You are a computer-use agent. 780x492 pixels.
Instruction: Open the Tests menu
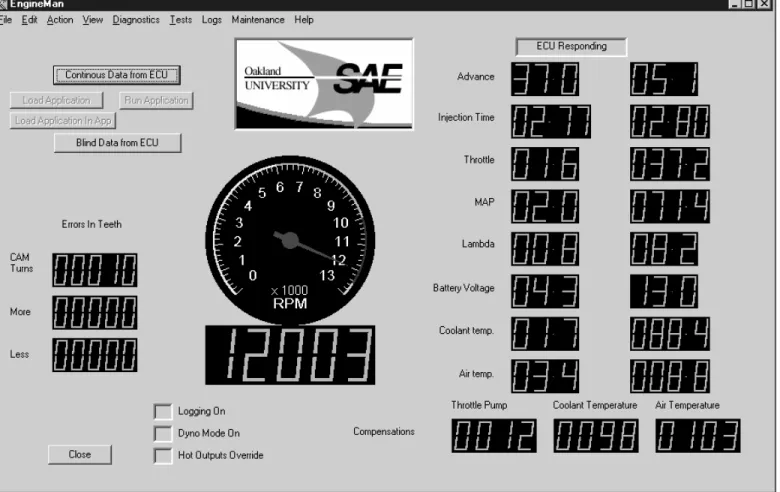181,20
